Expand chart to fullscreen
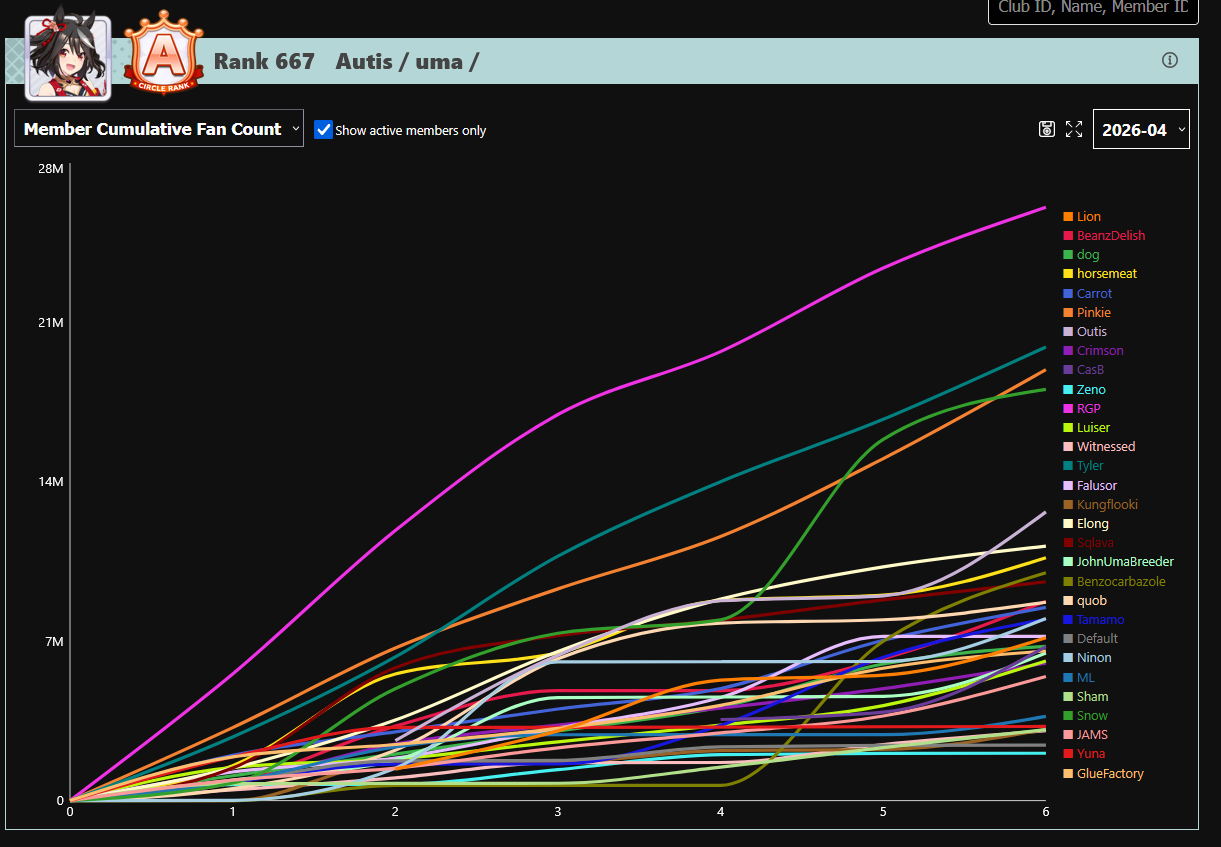Screen dimensions: 1221x847 1074,129
